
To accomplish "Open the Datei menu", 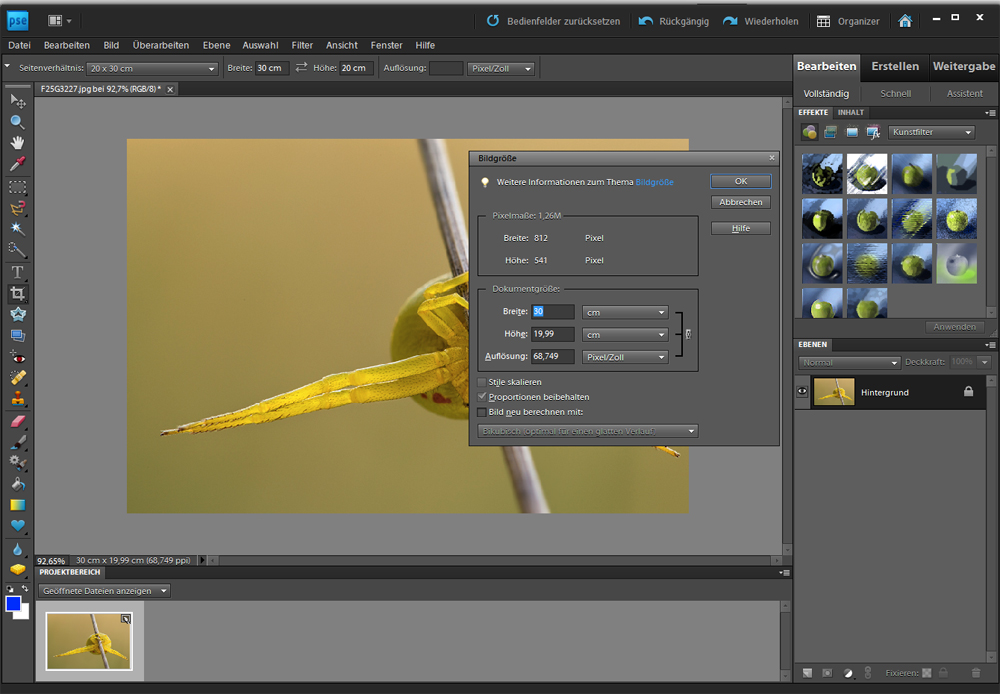I will click(19, 45).
